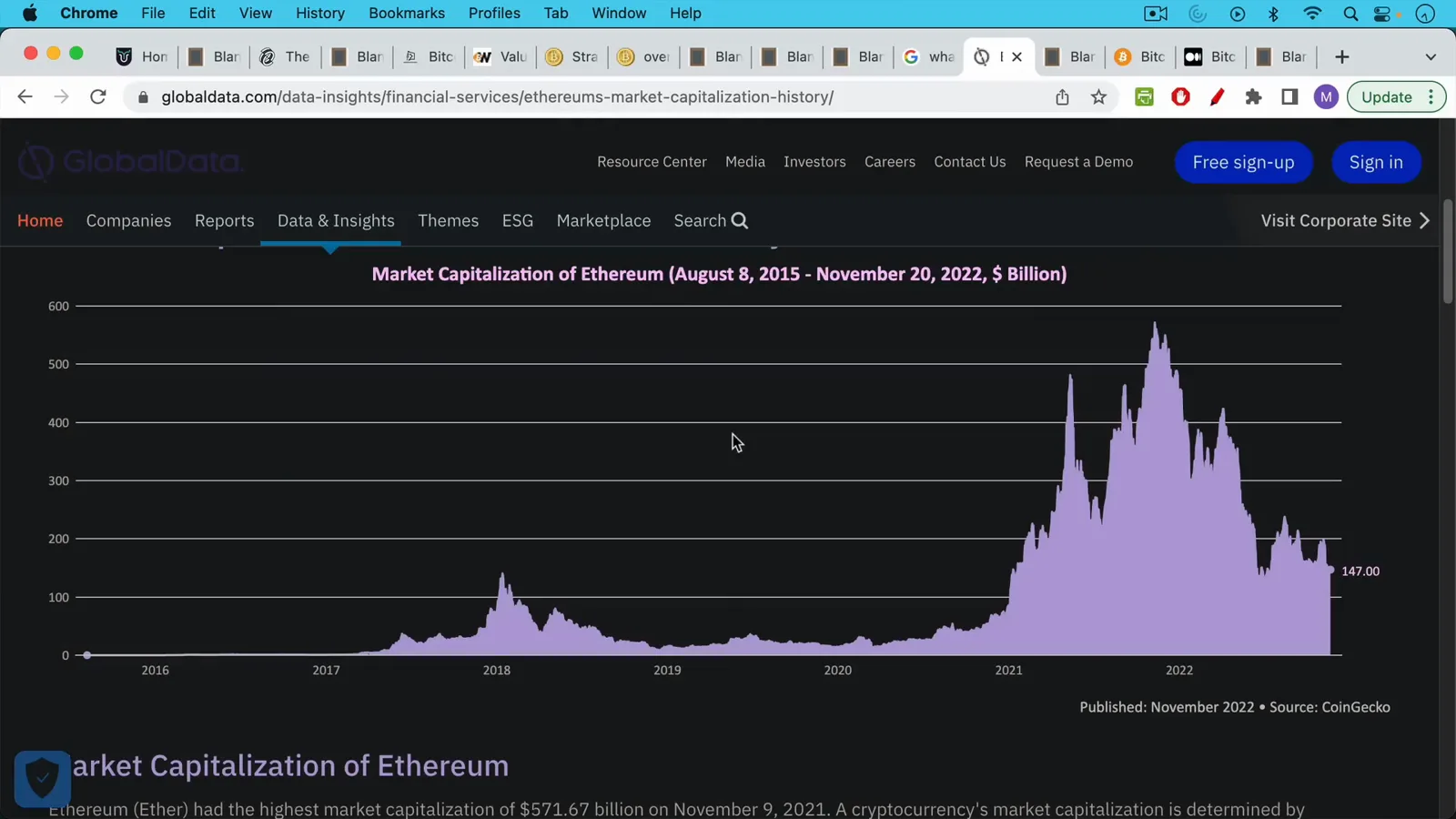Click the Free sign-up button
Viewport: 1456px width, 819px height.
[x=1243, y=162]
